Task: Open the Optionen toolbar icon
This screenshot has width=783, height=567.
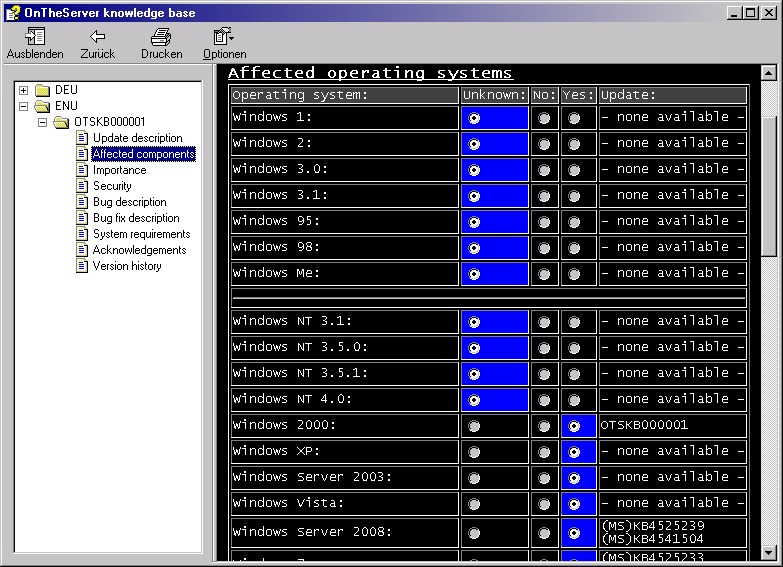Action: (x=224, y=36)
